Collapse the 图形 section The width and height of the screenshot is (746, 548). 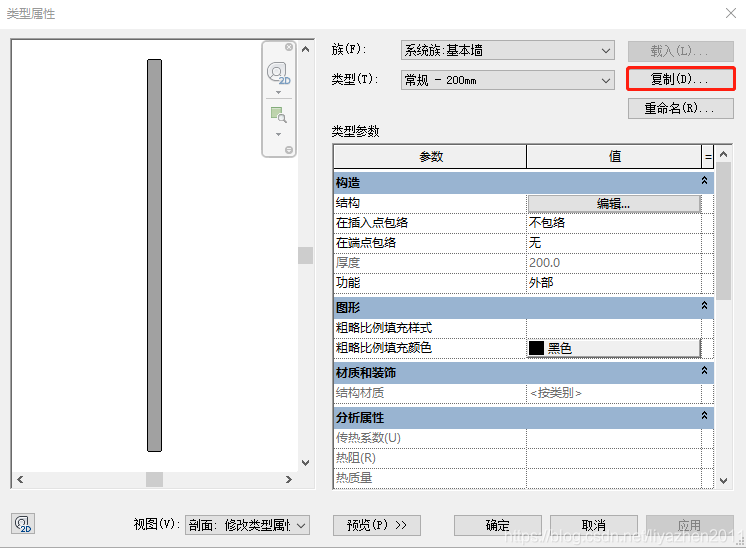tap(705, 305)
